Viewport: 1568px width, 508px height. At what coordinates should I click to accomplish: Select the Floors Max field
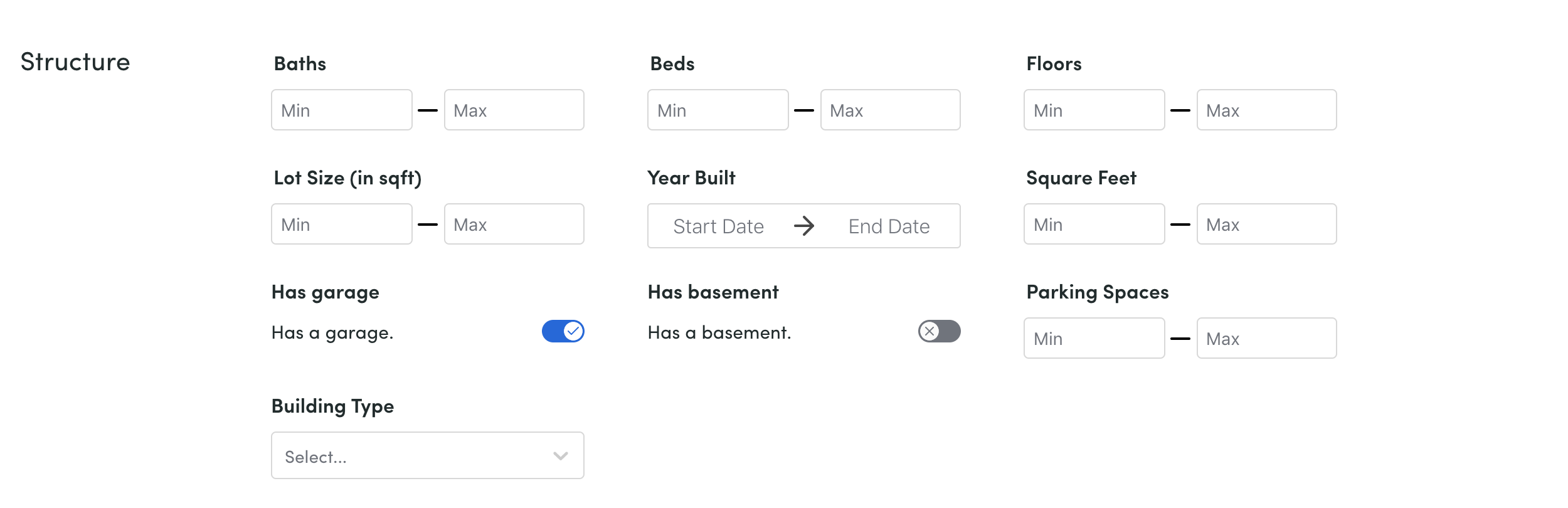[x=1266, y=110]
